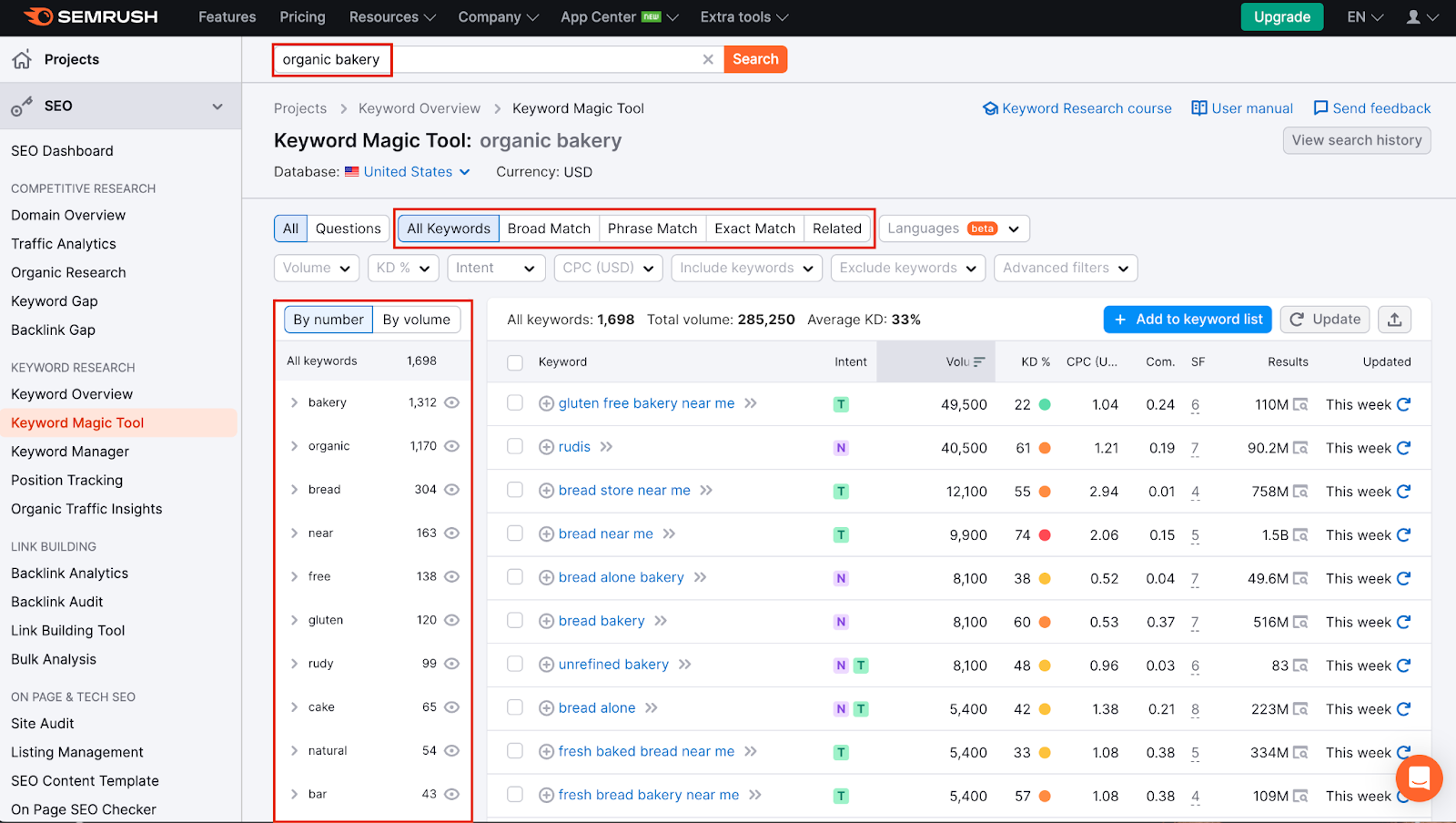Open the Intent filter dropdown
Screen dimensions: 1456x823
[x=496, y=268]
